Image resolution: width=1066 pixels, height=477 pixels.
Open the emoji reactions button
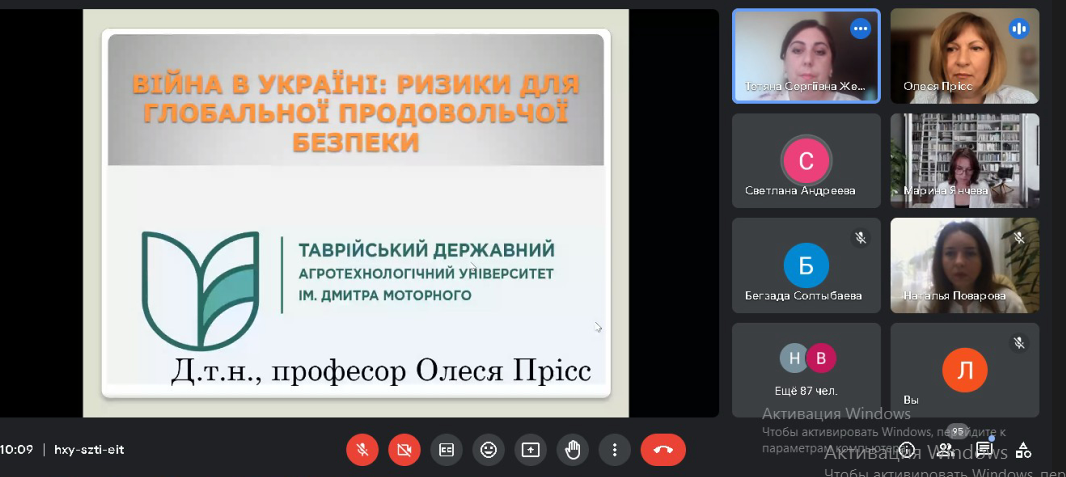click(489, 450)
